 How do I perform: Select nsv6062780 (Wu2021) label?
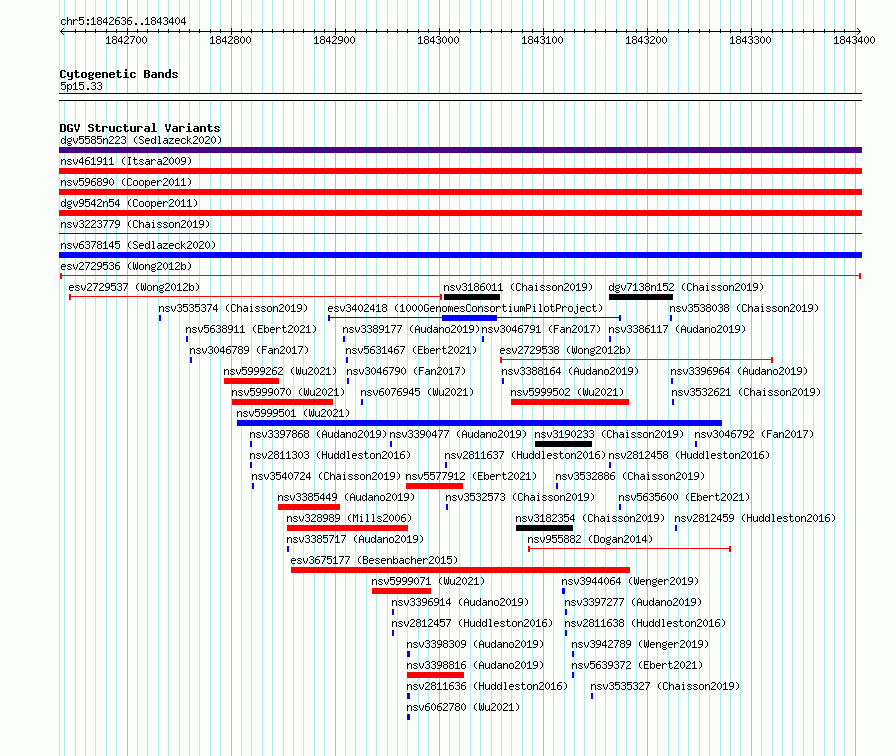click(x=463, y=707)
